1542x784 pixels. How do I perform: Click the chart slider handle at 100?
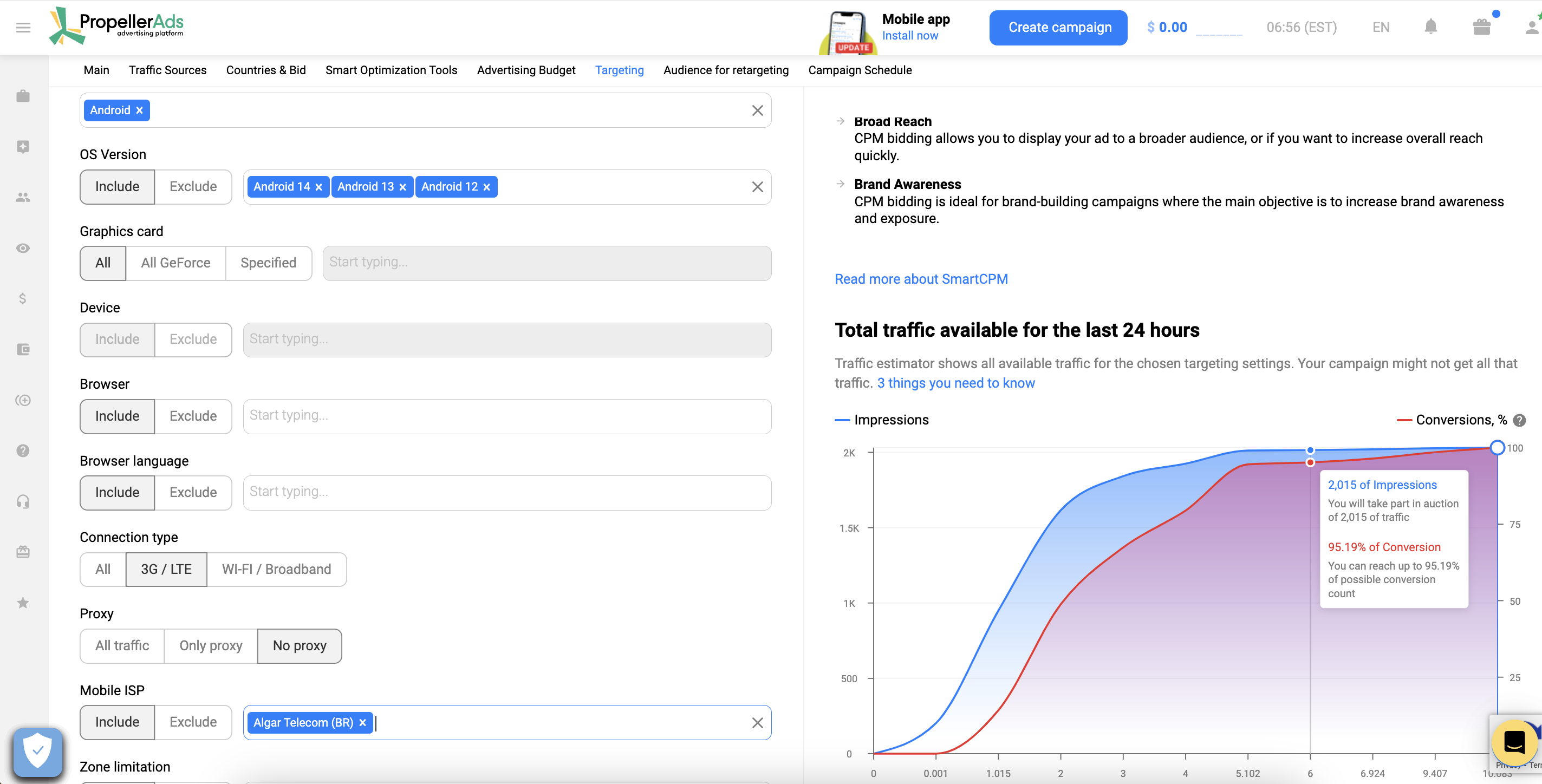click(1497, 448)
